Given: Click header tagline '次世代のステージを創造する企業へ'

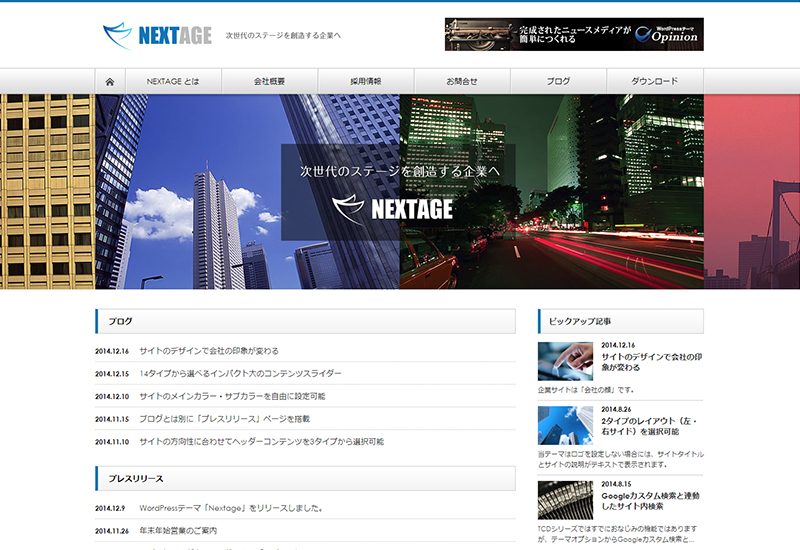Looking at the screenshot, I should (283, 35).
